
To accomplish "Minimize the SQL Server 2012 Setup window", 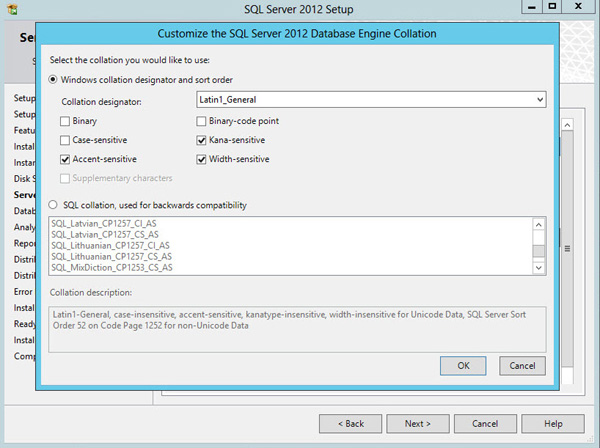I will coord(532,7).
